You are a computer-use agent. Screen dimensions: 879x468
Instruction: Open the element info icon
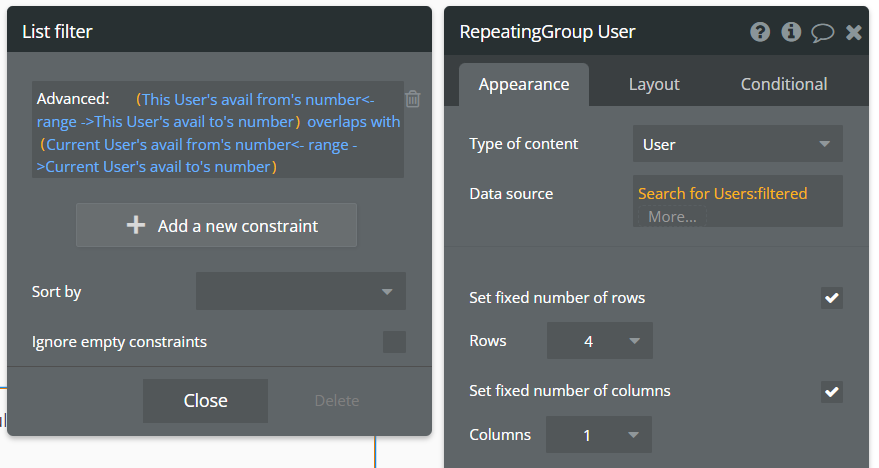pos(791,32)
